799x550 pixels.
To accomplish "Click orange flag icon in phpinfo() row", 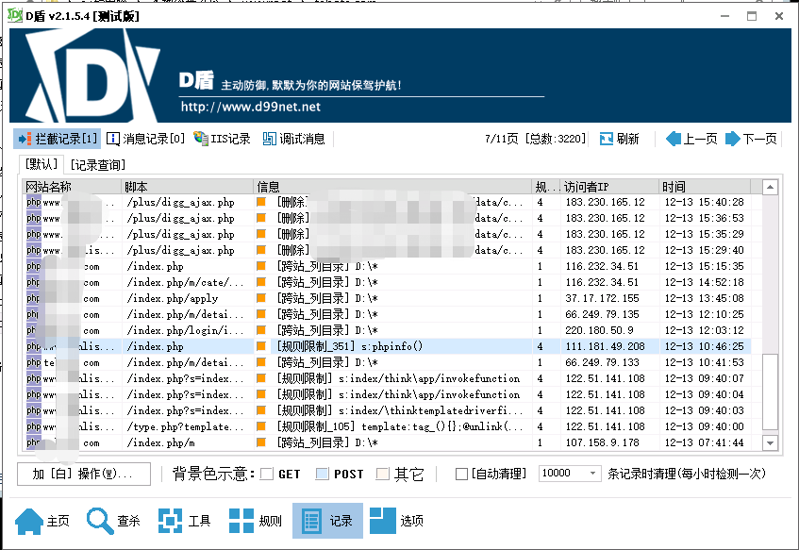I will [x=261, y=347].
